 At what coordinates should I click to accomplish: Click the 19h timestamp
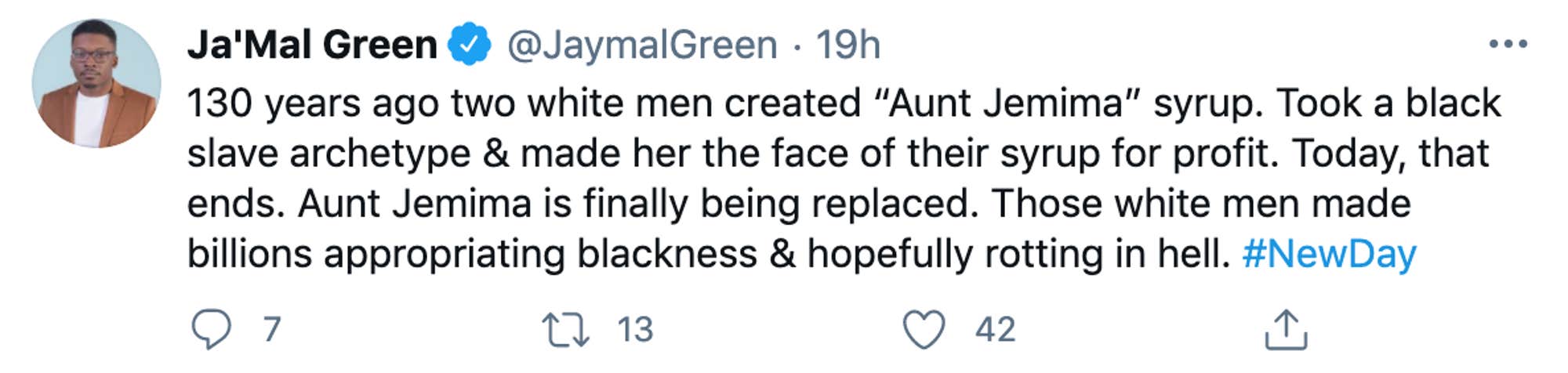point(848,45)
